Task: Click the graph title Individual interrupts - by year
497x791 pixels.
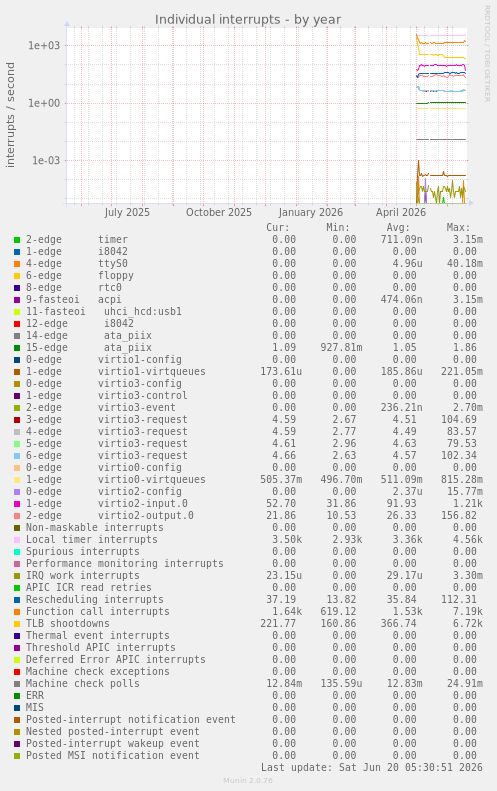Action: point(248,20)
